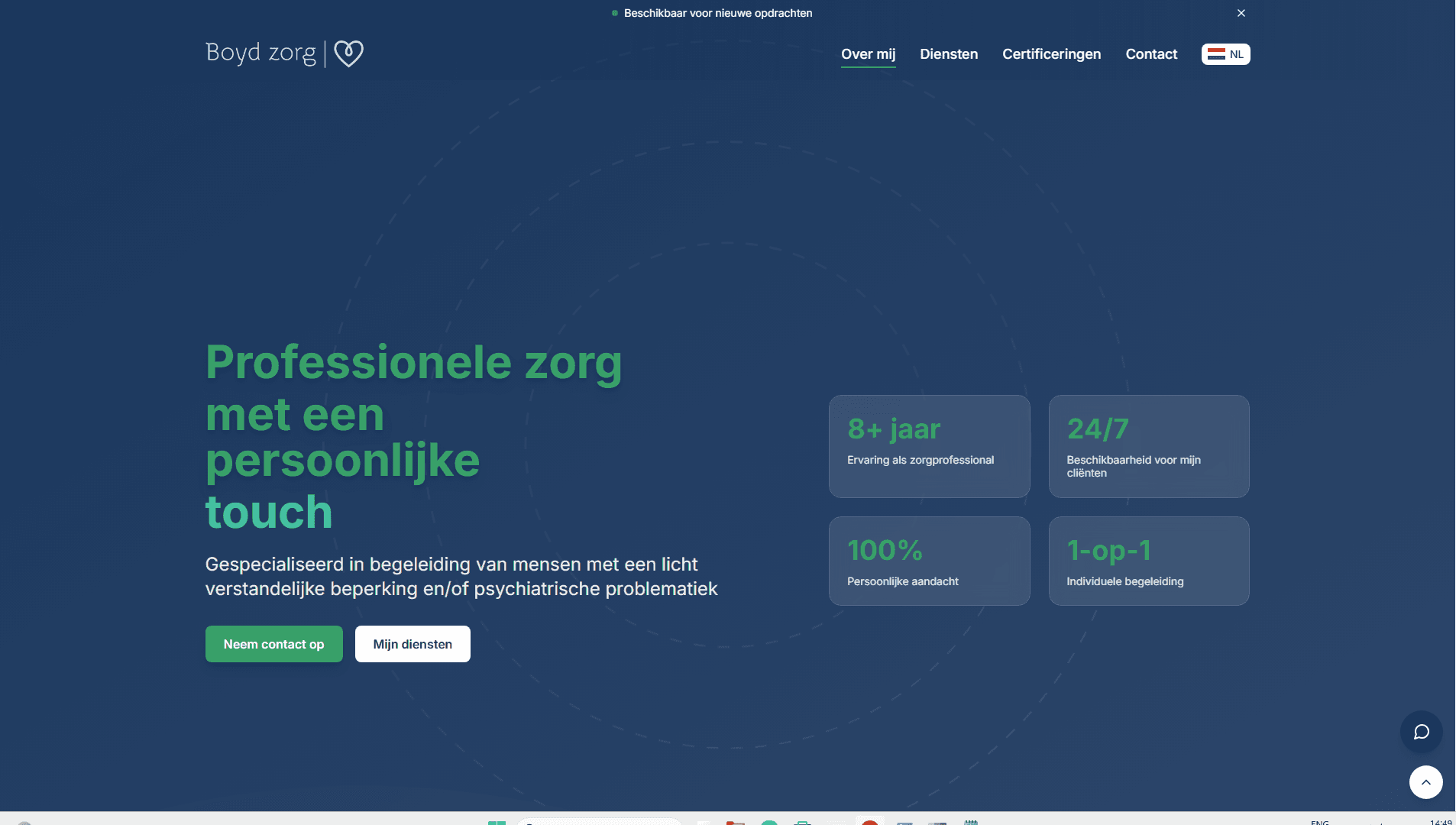Go to the Diensten section
Viewport: 1456px width, 825px height.
(x=948, y=54)
